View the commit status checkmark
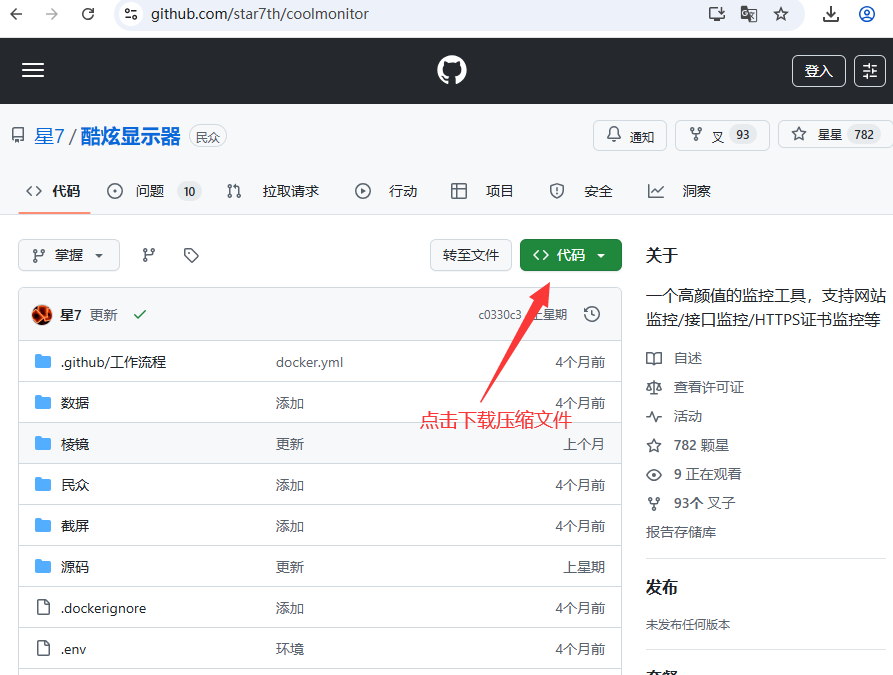Screen dimensions: 893x675 [140, 314]
